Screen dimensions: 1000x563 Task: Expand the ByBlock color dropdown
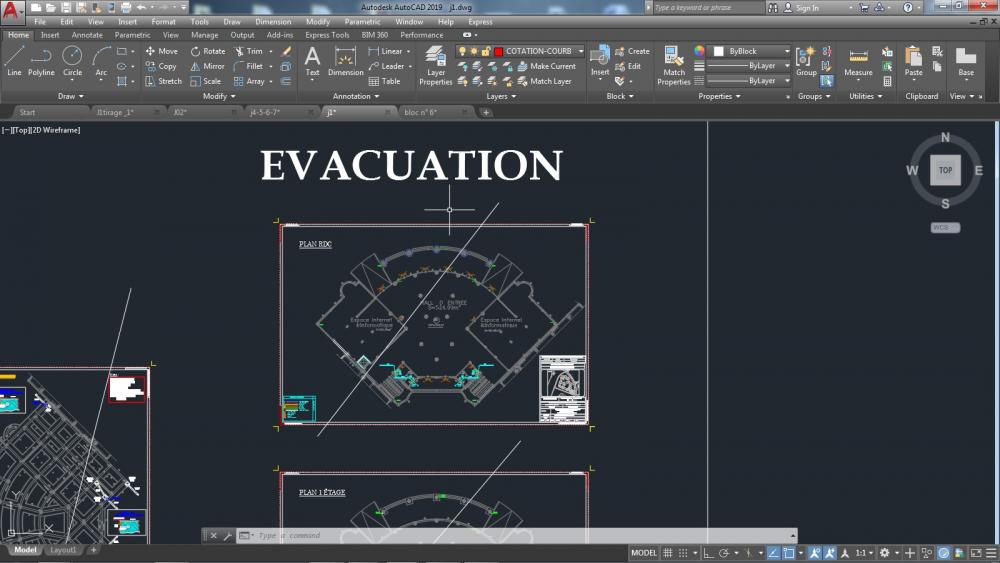coord(752,51)
